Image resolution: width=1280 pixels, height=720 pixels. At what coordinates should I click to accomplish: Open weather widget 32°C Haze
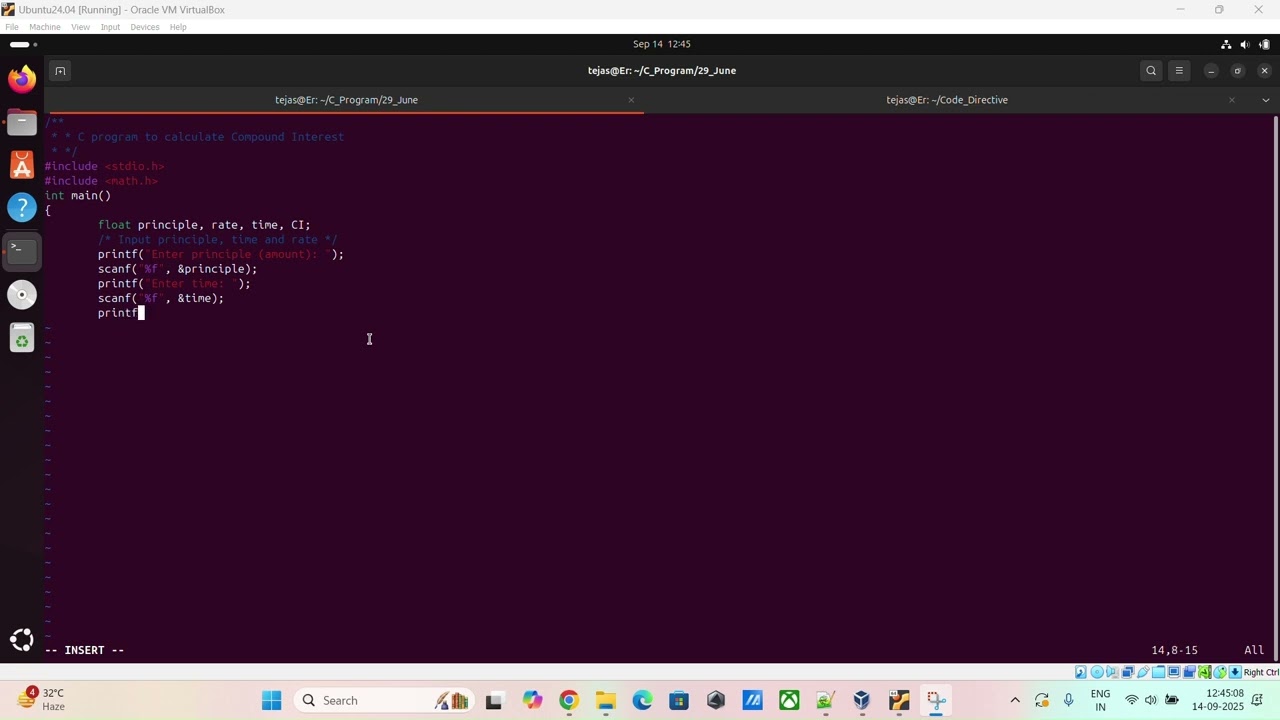pyautogui.click(x=40, y=700)
